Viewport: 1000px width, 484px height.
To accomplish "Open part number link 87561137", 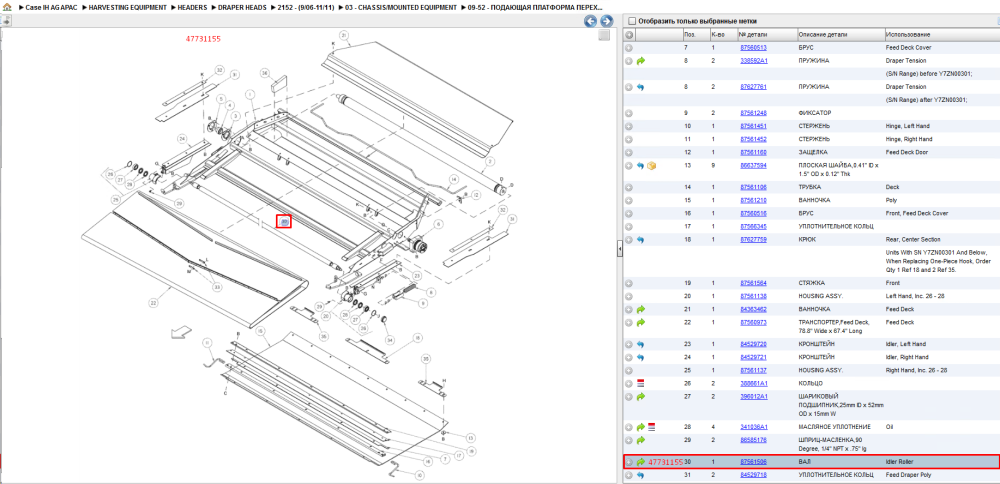I will 753,370.
